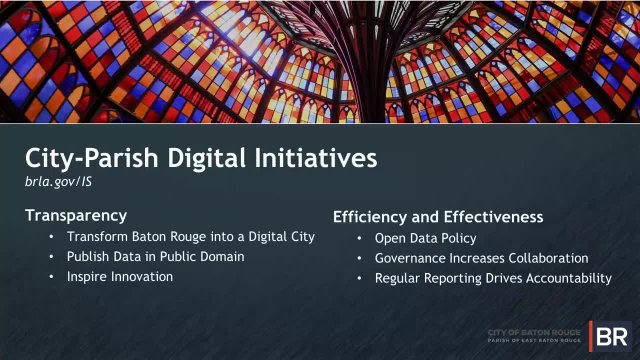Click the "City of Baton Rouge" logo text

click(x=534, y=333)
